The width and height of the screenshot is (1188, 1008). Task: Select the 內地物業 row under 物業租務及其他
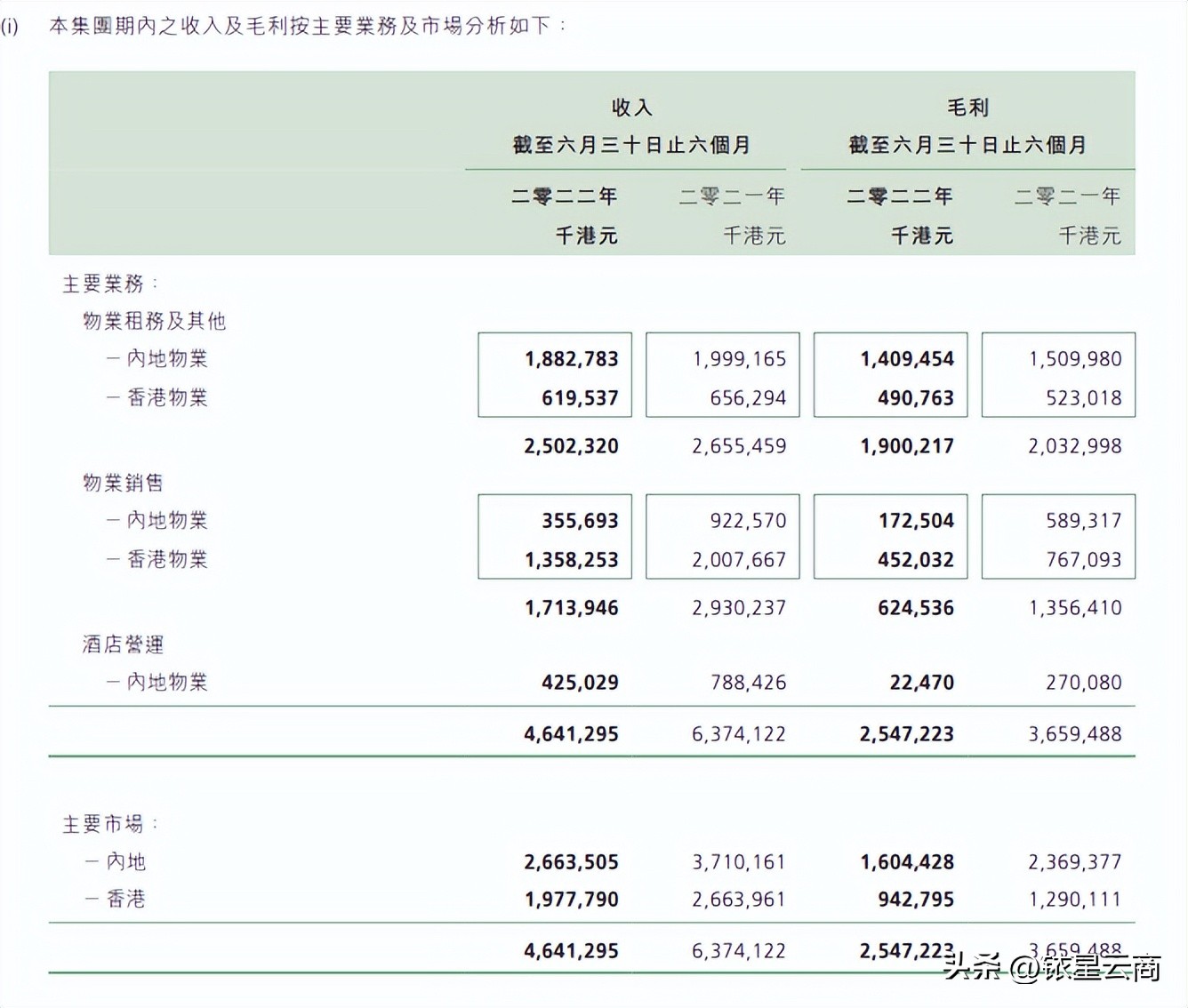coord(160,358)
